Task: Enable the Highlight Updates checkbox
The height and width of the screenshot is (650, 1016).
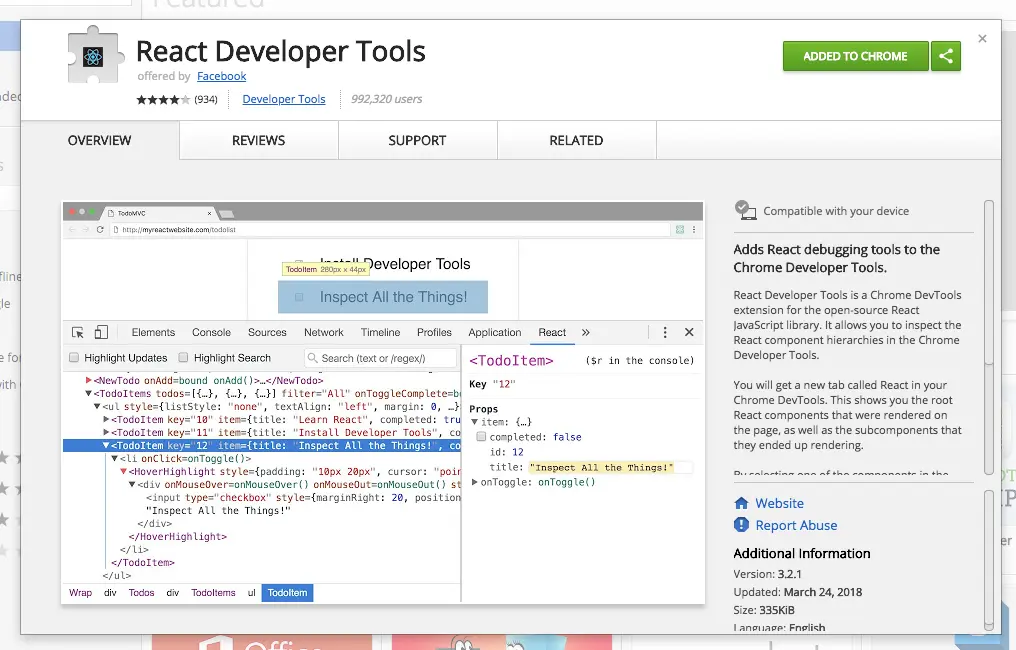Action: (x=74, y=357)
